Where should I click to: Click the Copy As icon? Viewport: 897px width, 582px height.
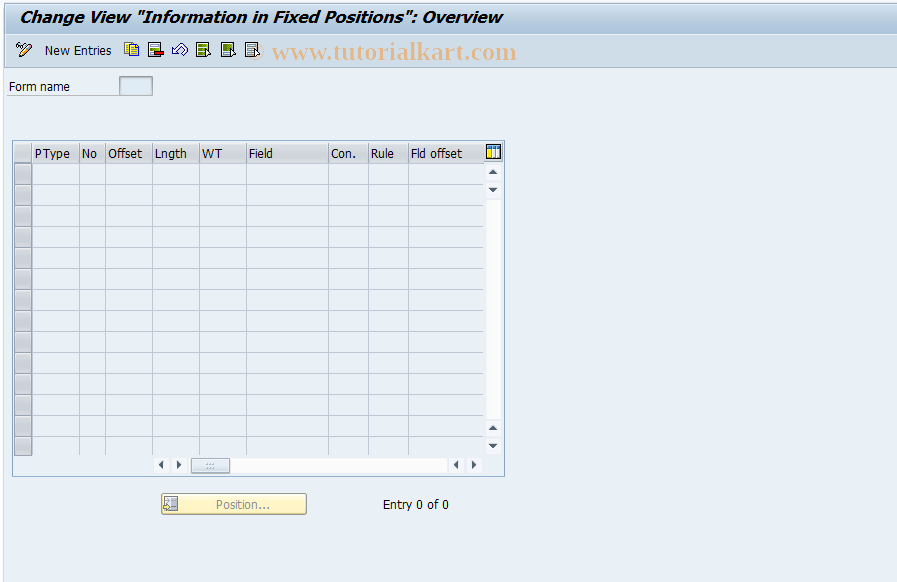point(132,50)
